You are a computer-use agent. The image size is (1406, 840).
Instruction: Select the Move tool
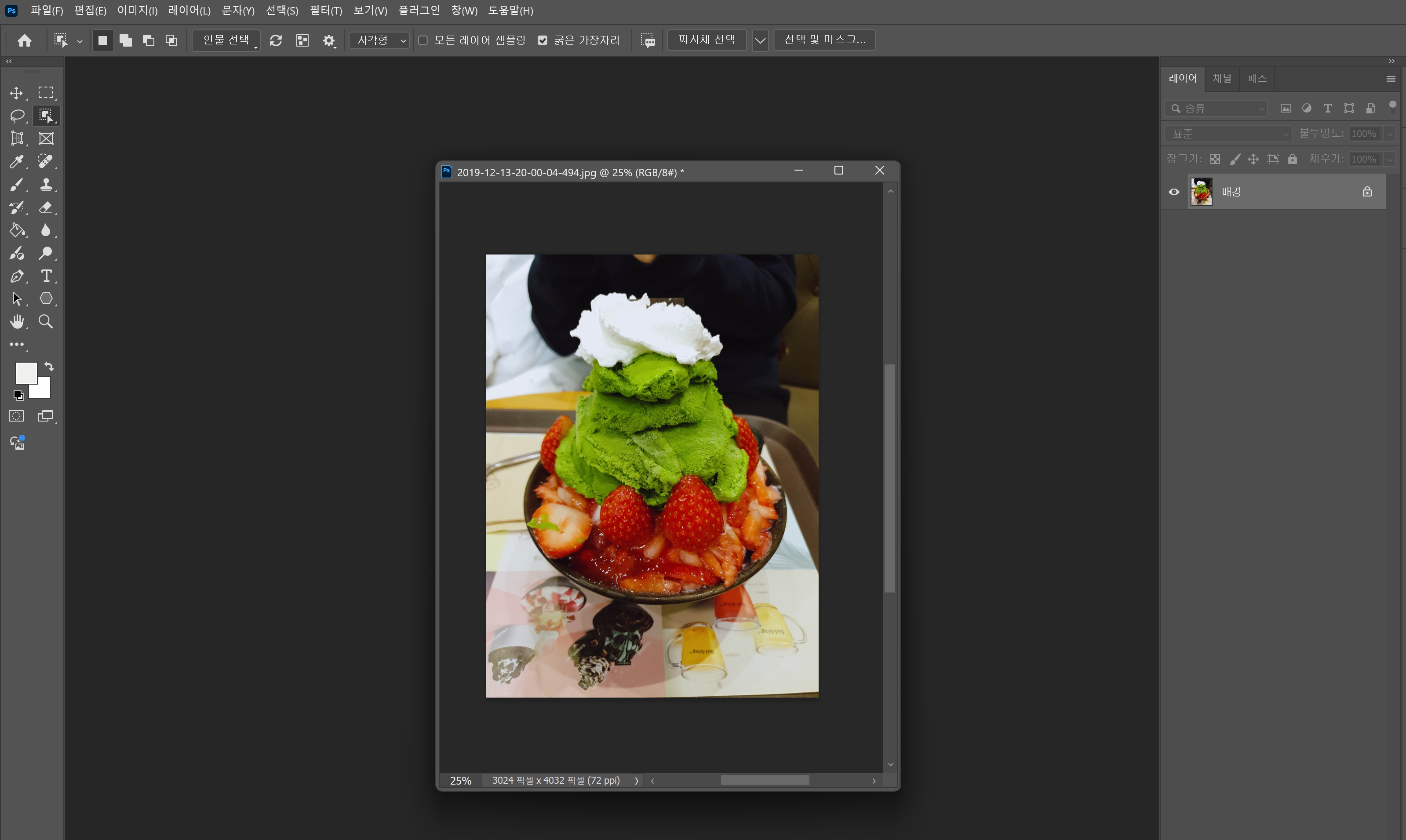point(16,93)
